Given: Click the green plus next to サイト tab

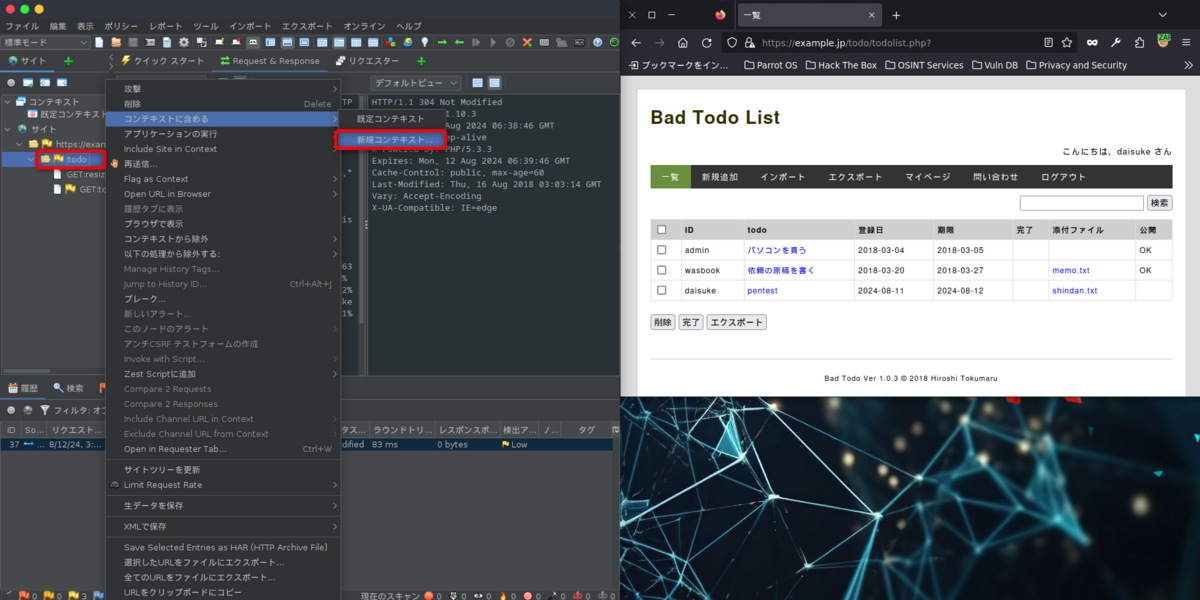Looking at the screenshot, I should [68, 61].
